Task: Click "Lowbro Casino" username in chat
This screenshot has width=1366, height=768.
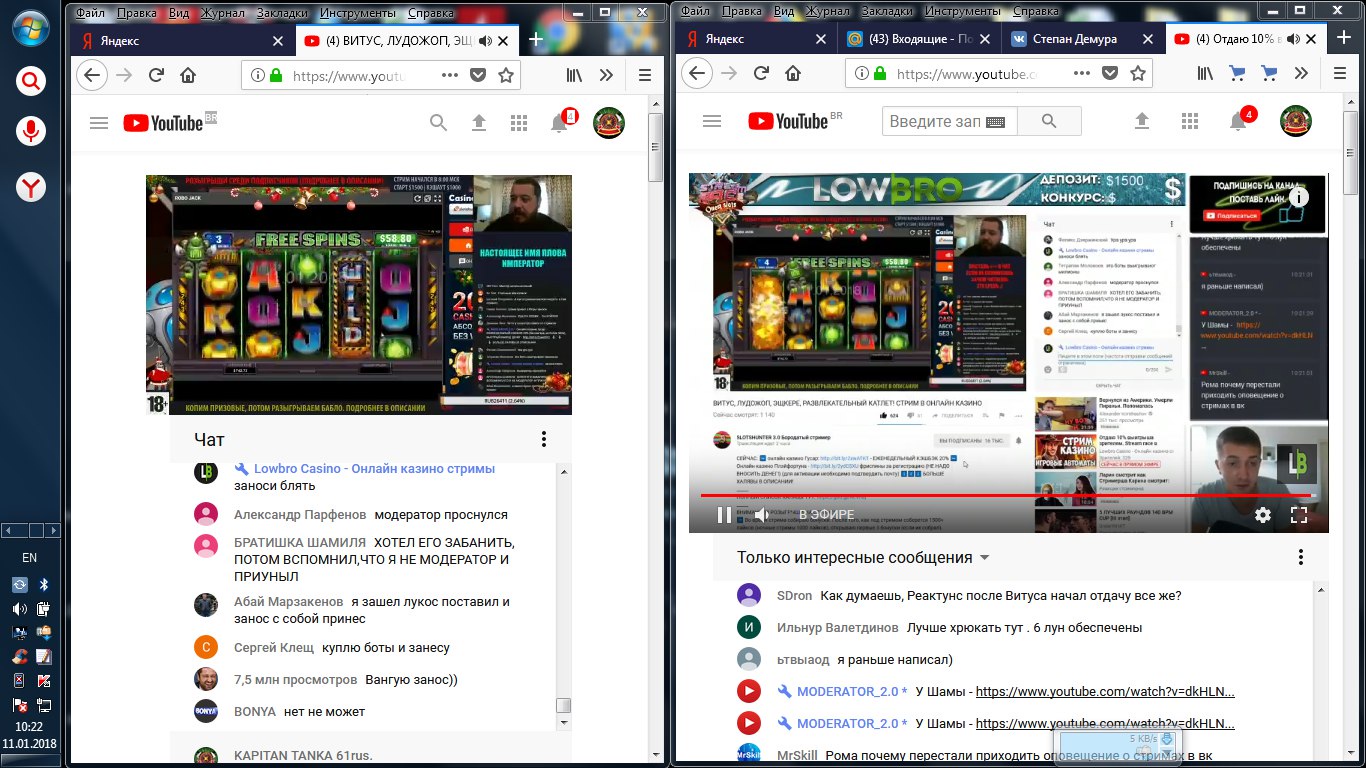Action: (x=373, y=468)
